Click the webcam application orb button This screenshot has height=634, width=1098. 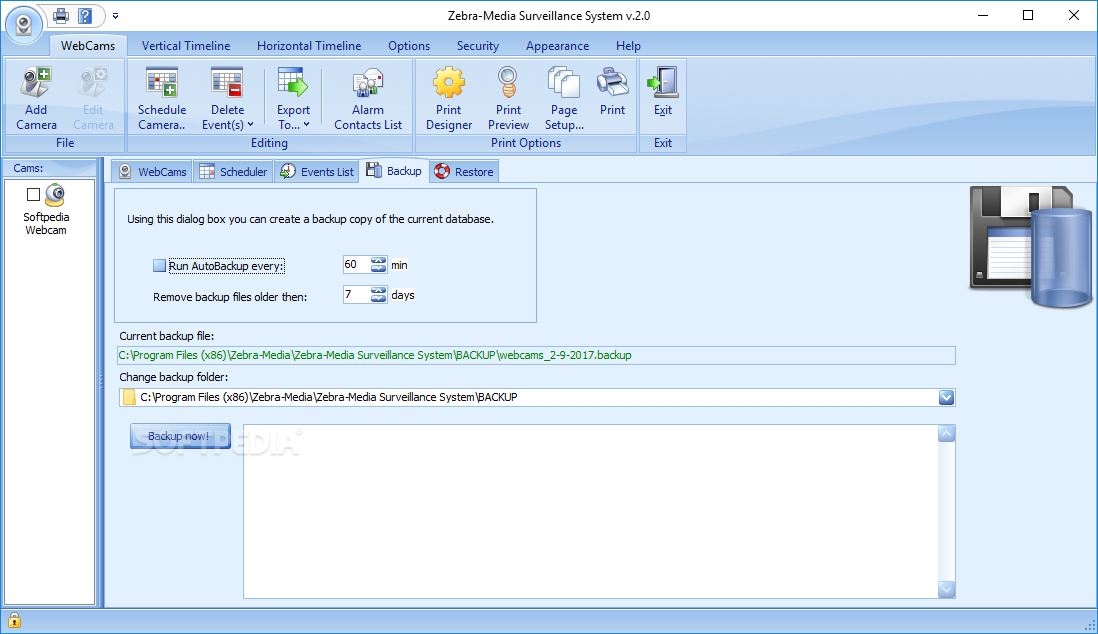[x=24, y=25]
